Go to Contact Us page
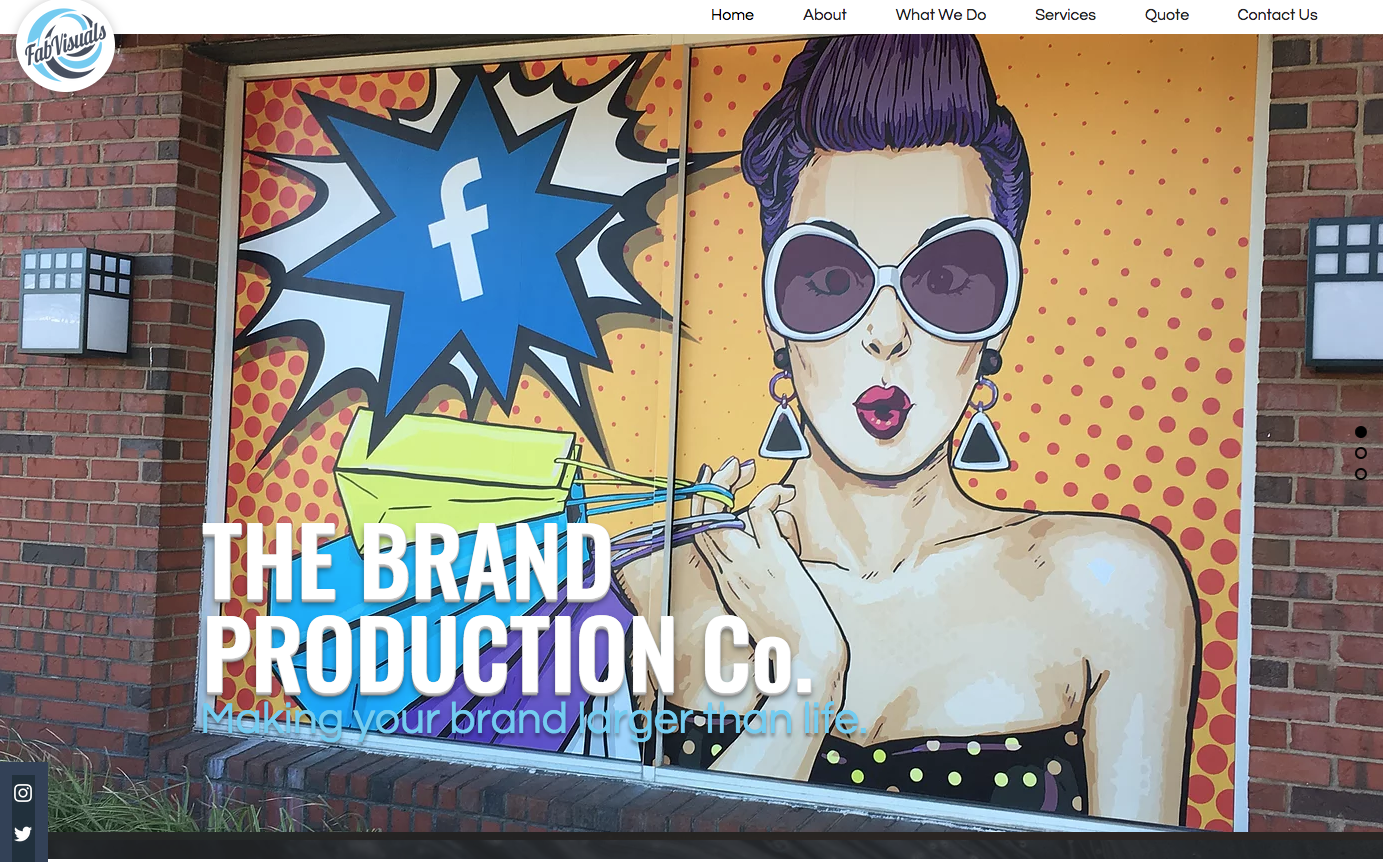 pyautogui.click(x=1277, y=15)
